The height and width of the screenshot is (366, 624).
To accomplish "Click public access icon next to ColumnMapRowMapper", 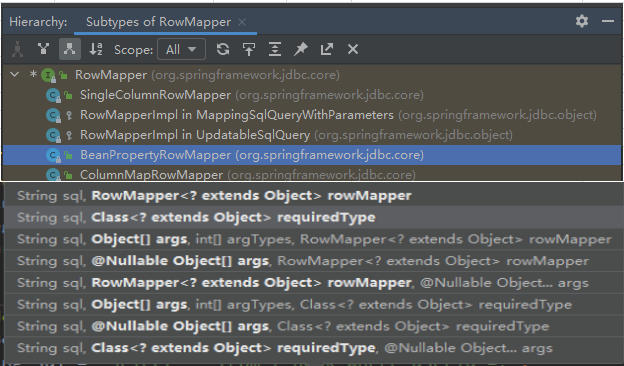I will tap(68, 175).
